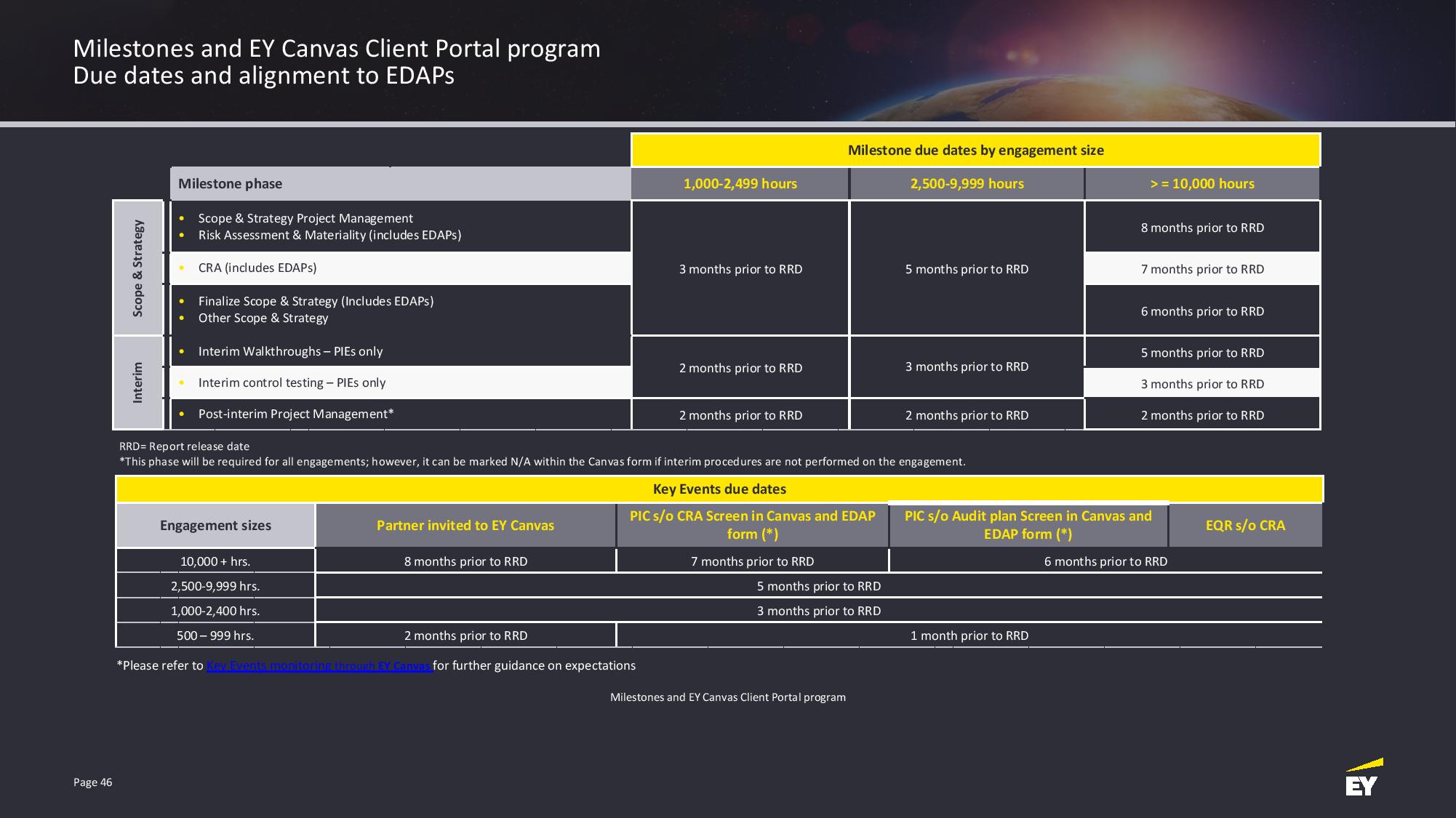Click Post-interim '2 months prior to RRD' under 1,000-2,499 hours
This screenshot has width=1456, height=818.
[740, 415]
